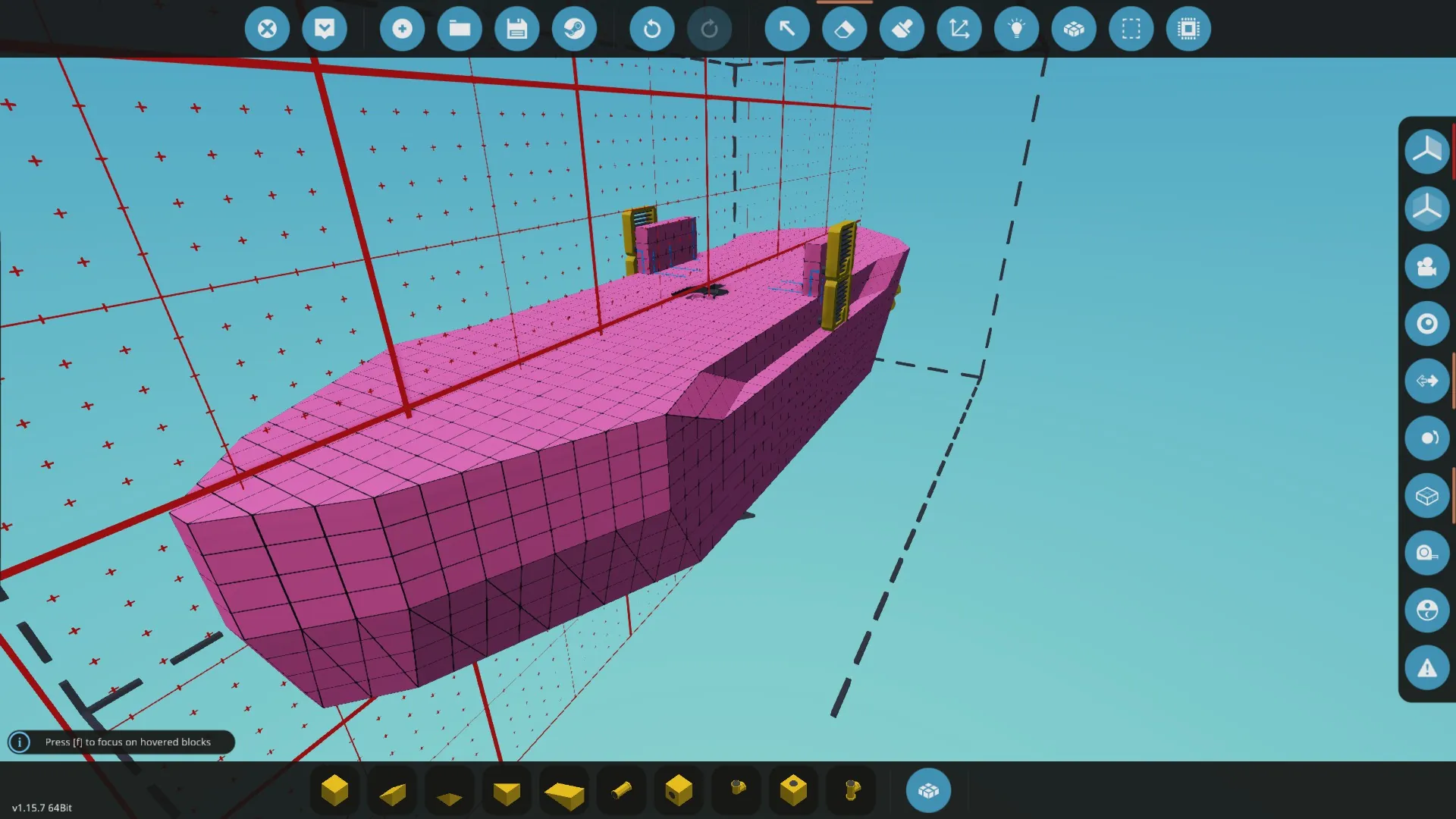Image resolution: width=1456 pixels, height=819 pixels.
Task: Click the exit editor X button
Action: [267, 29]
